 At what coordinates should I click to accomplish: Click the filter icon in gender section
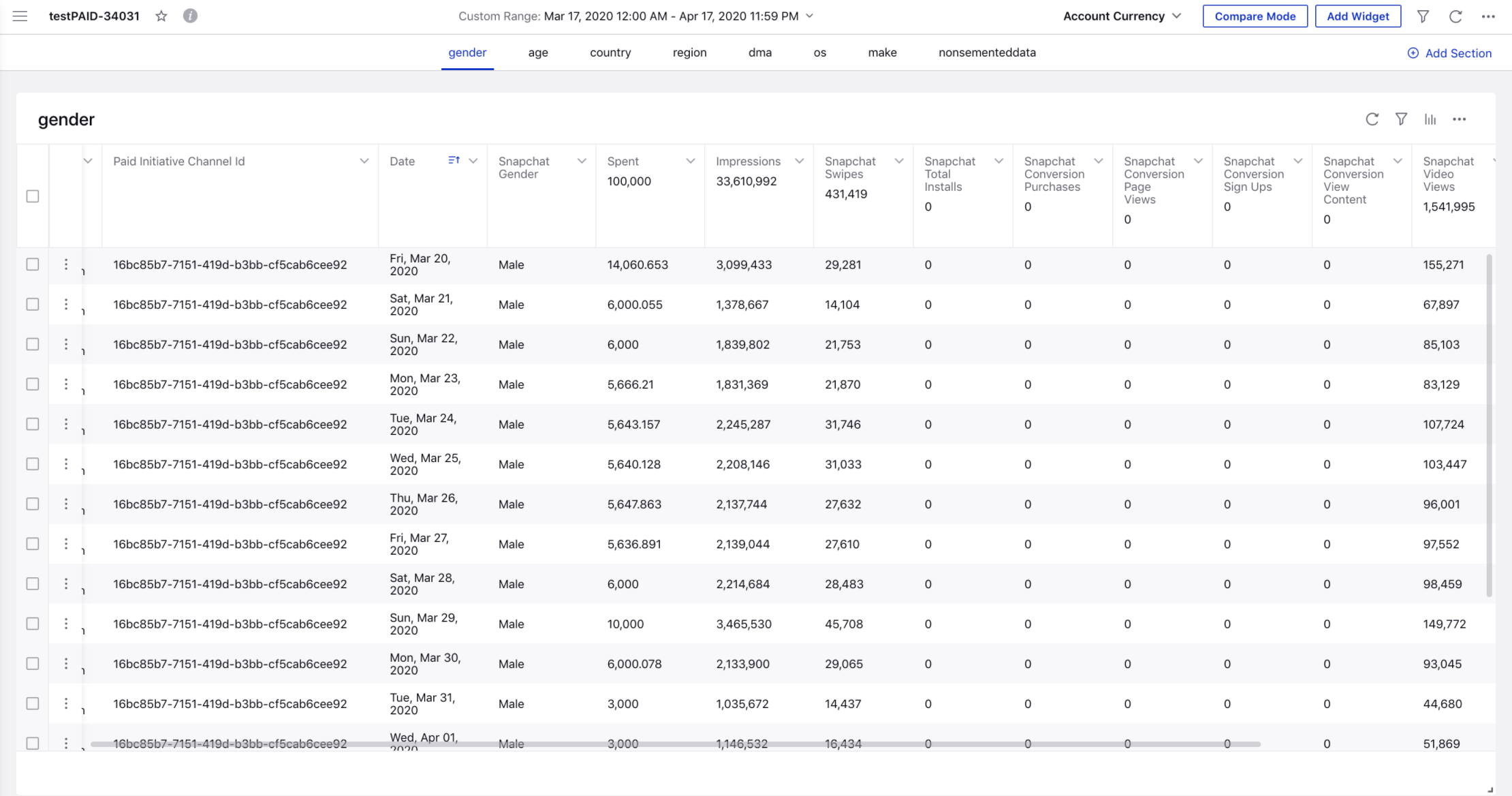point(1401,118)
